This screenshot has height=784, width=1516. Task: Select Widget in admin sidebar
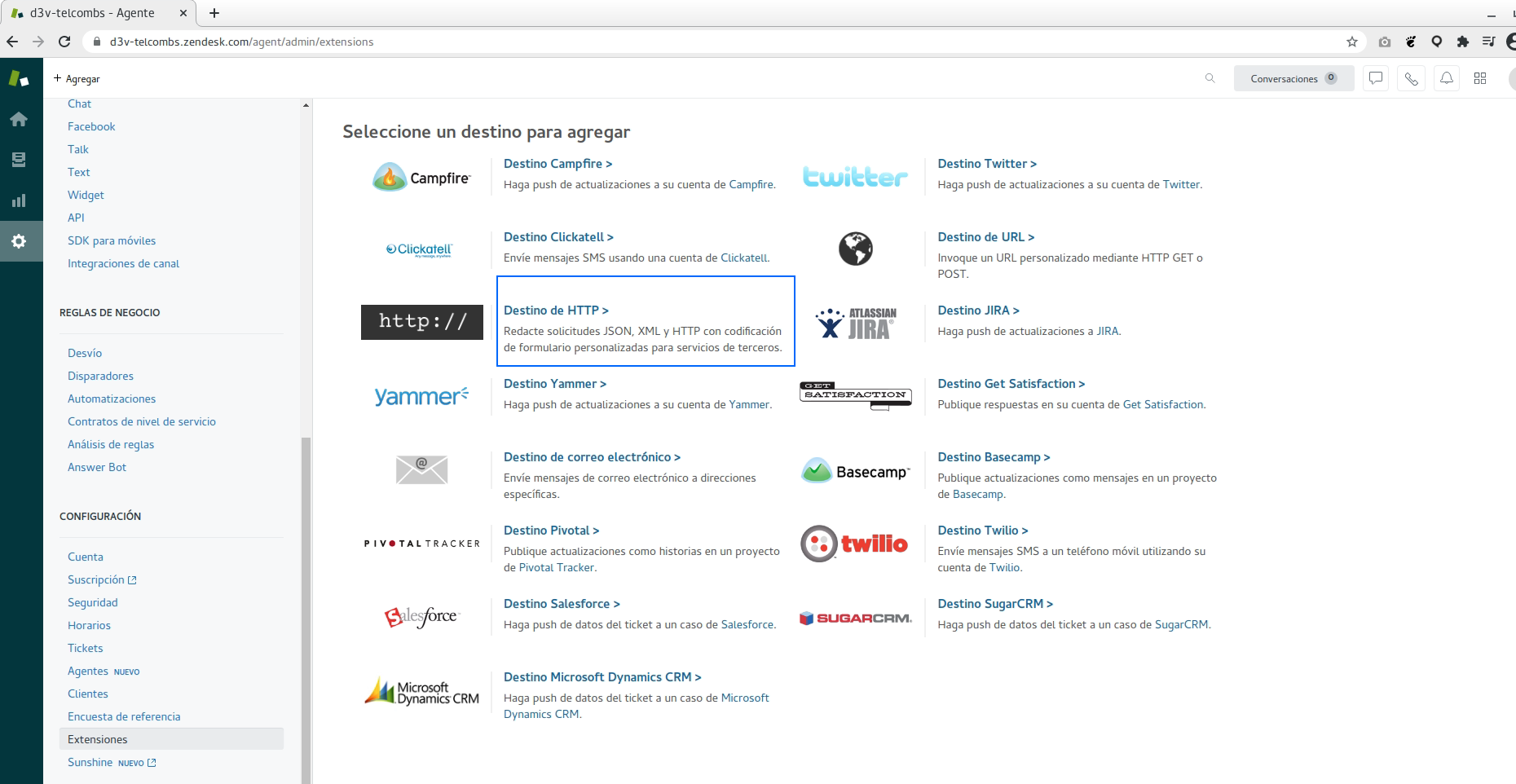pos(86,195)
